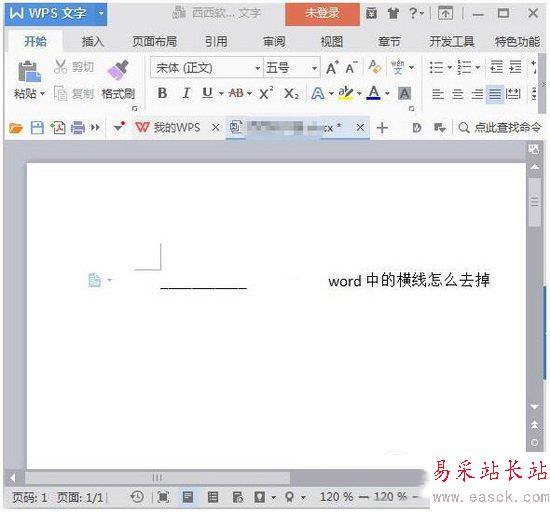This screenshot has width=550, height=512.
Task: Open underline style dropdown arrow
Action: tap(221, 94)
